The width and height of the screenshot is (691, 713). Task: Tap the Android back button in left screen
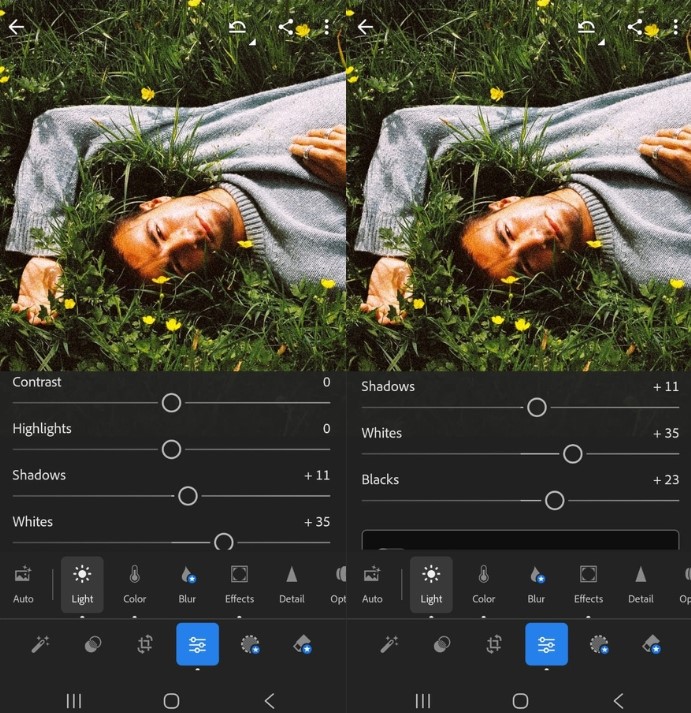click(x=270, y=701)
